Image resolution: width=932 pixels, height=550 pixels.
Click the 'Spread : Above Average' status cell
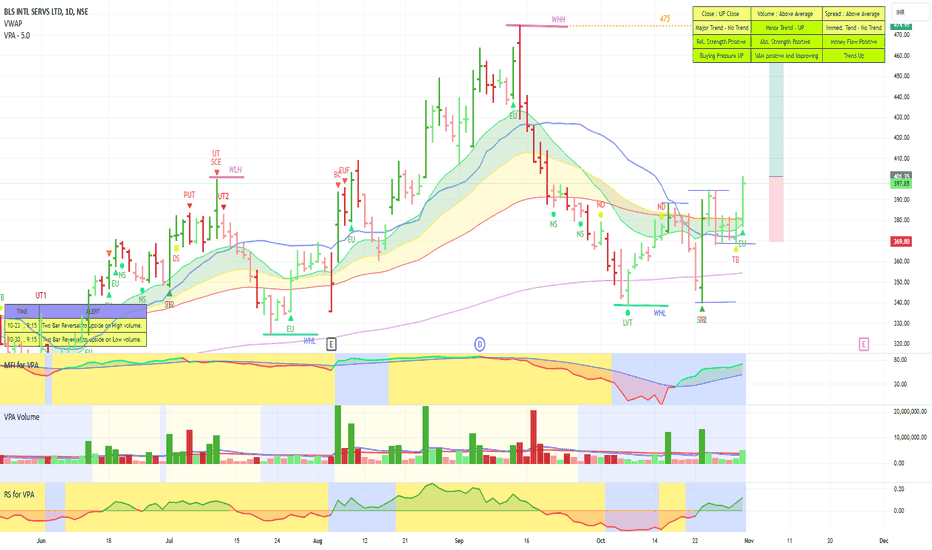(x=853, y=14)
